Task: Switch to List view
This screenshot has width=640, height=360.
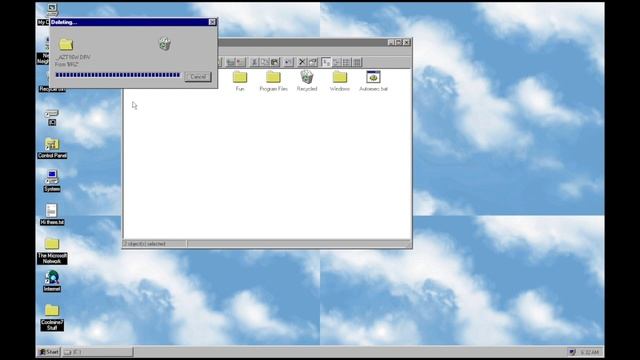Action: tap(347, 62)
